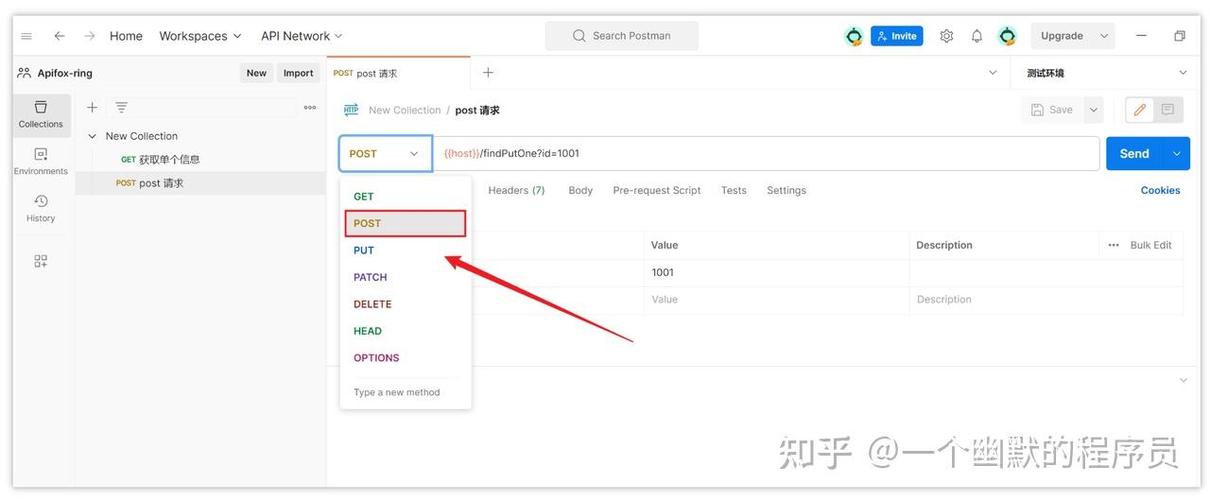
Task: Click the Home link
Action: point(126,36)
